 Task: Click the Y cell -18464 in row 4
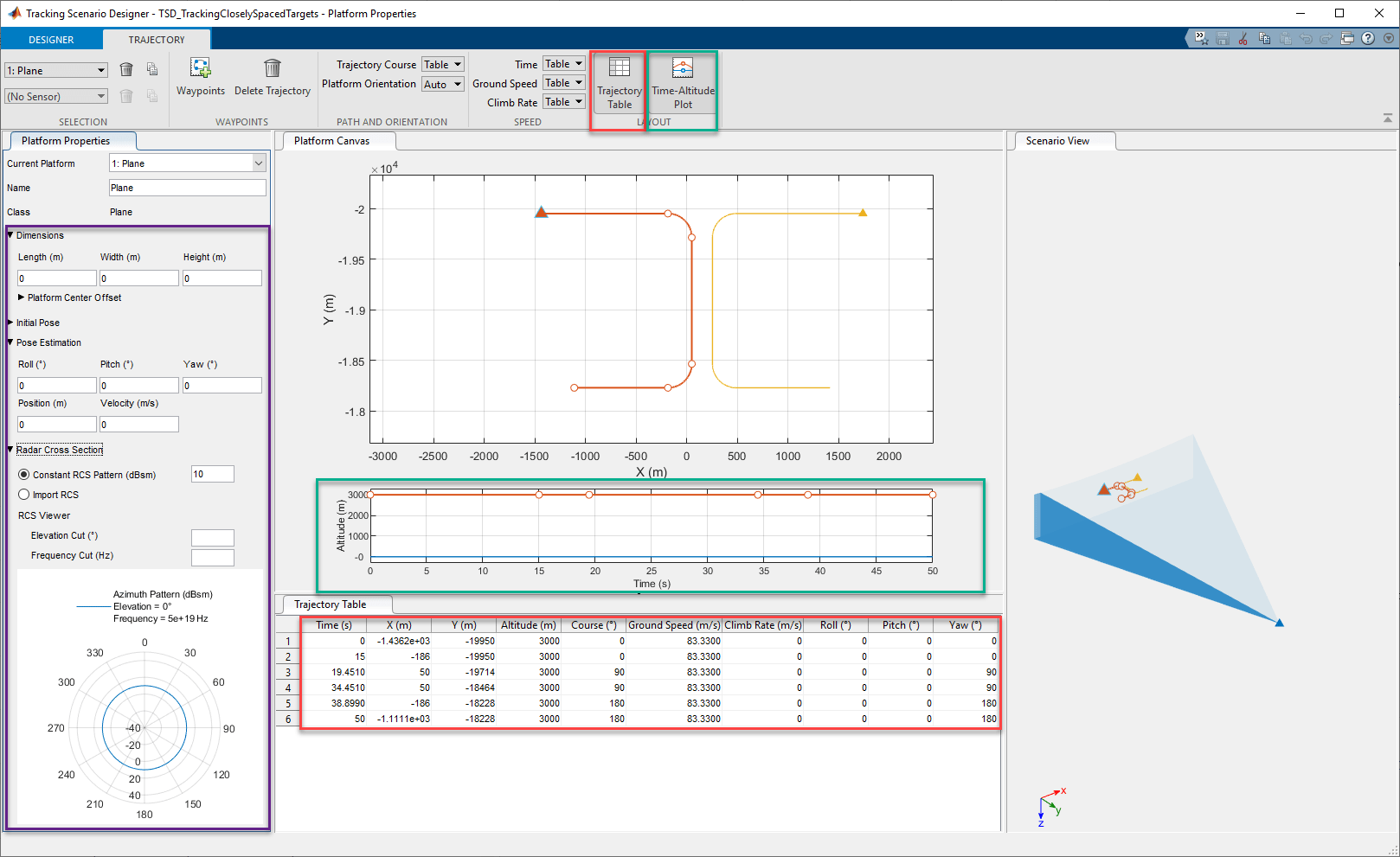tap(465, 688)
